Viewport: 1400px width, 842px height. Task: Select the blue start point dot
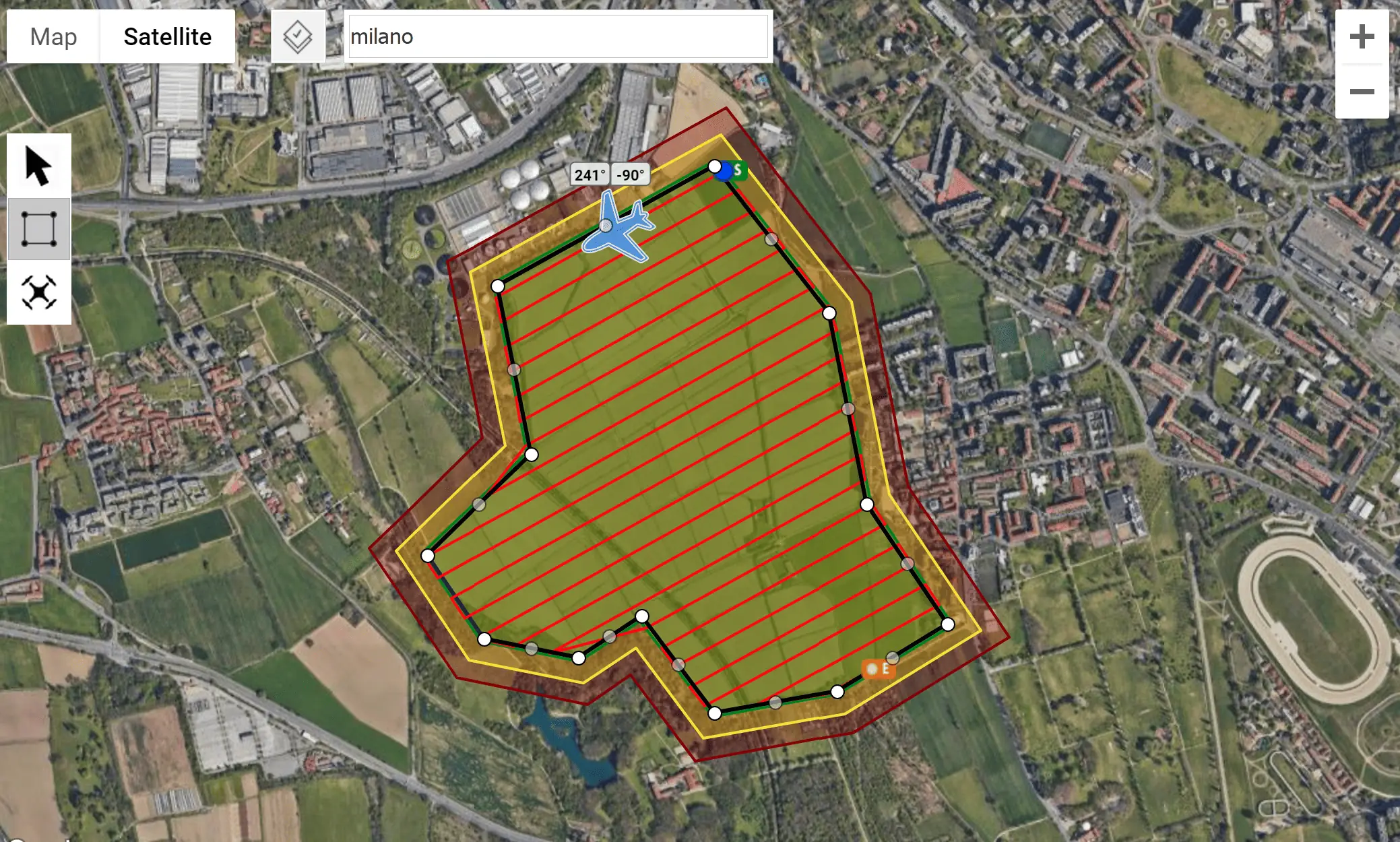click(724, 171)
